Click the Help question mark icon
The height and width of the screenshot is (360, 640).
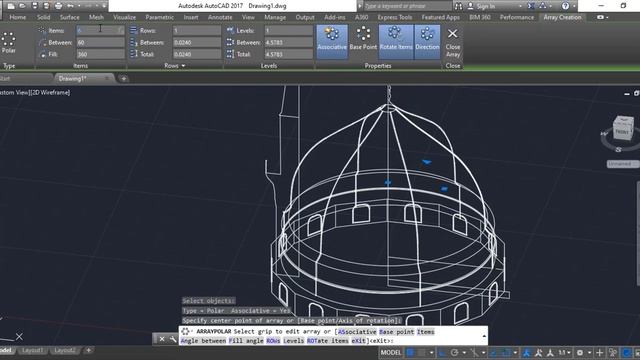click(565, 6)
